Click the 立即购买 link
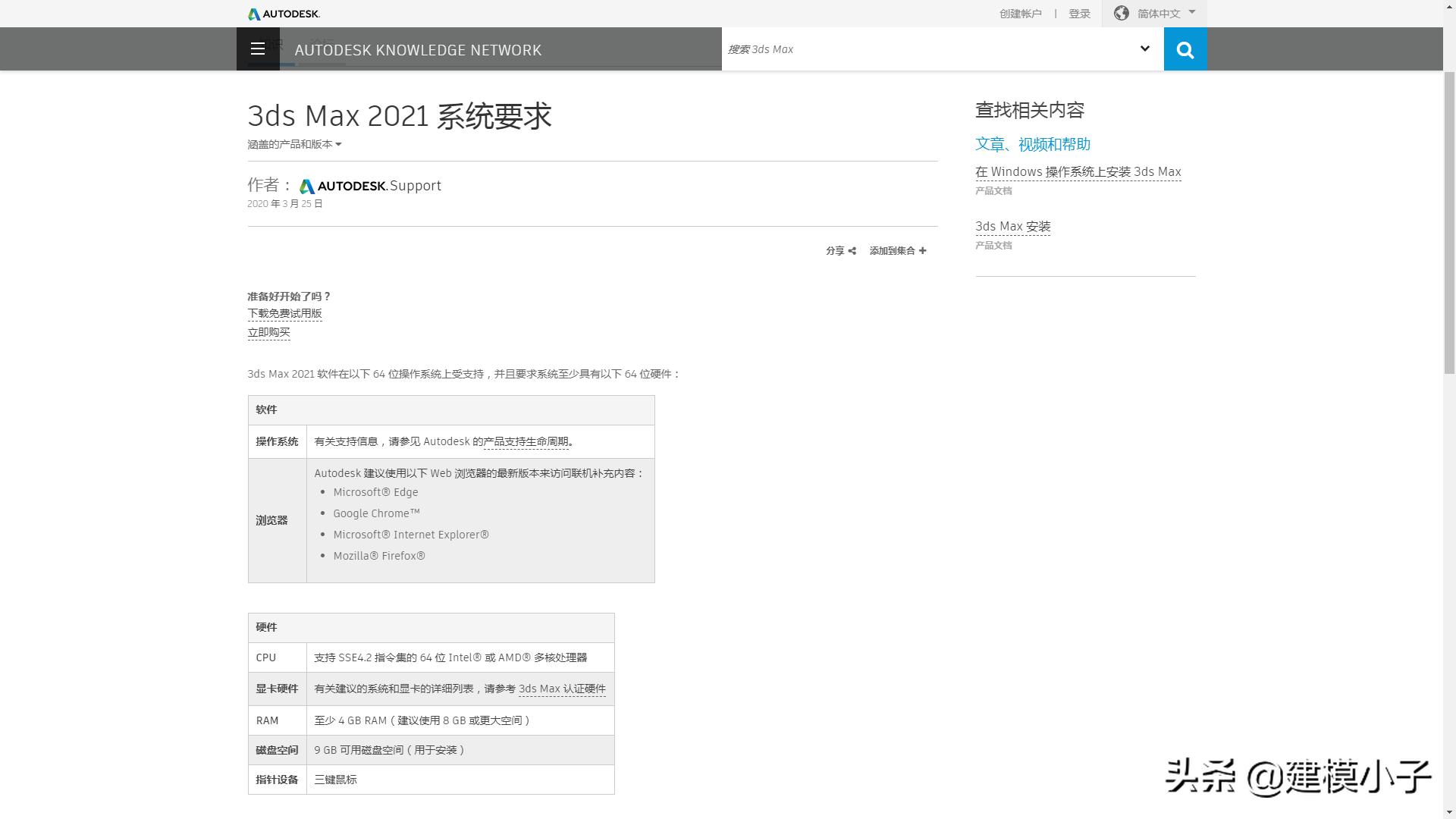The image size is (1456, 819). point(268,332)
